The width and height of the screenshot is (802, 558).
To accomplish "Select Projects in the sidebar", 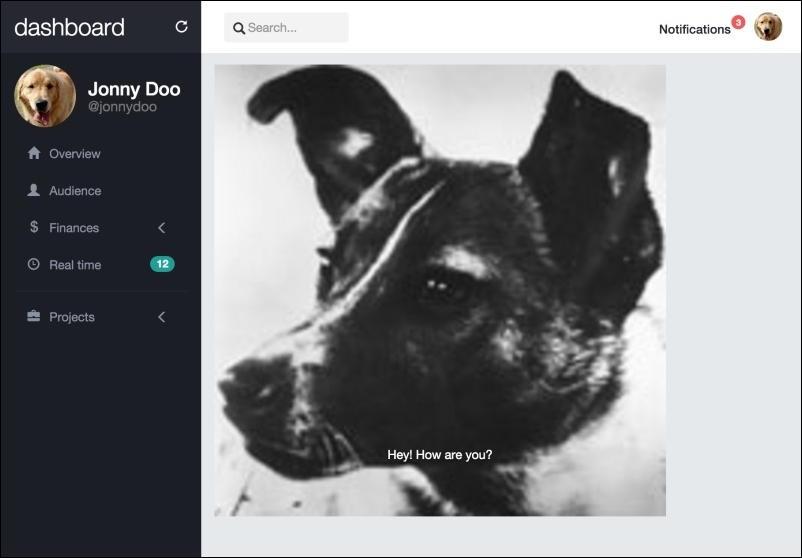I will 72,317.
